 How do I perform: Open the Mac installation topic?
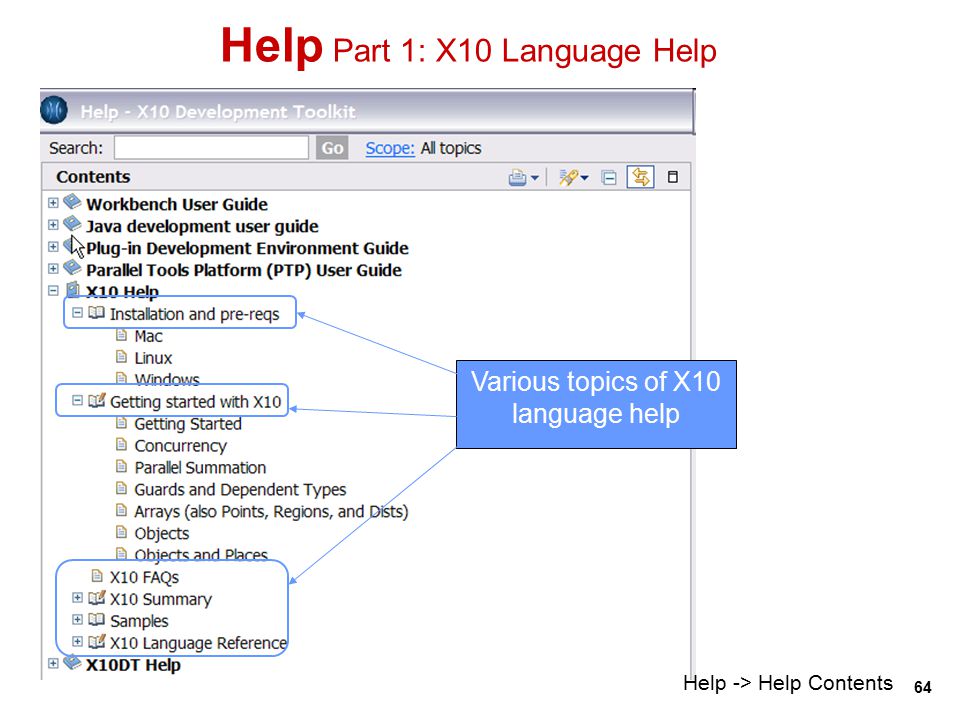[148, 337]
